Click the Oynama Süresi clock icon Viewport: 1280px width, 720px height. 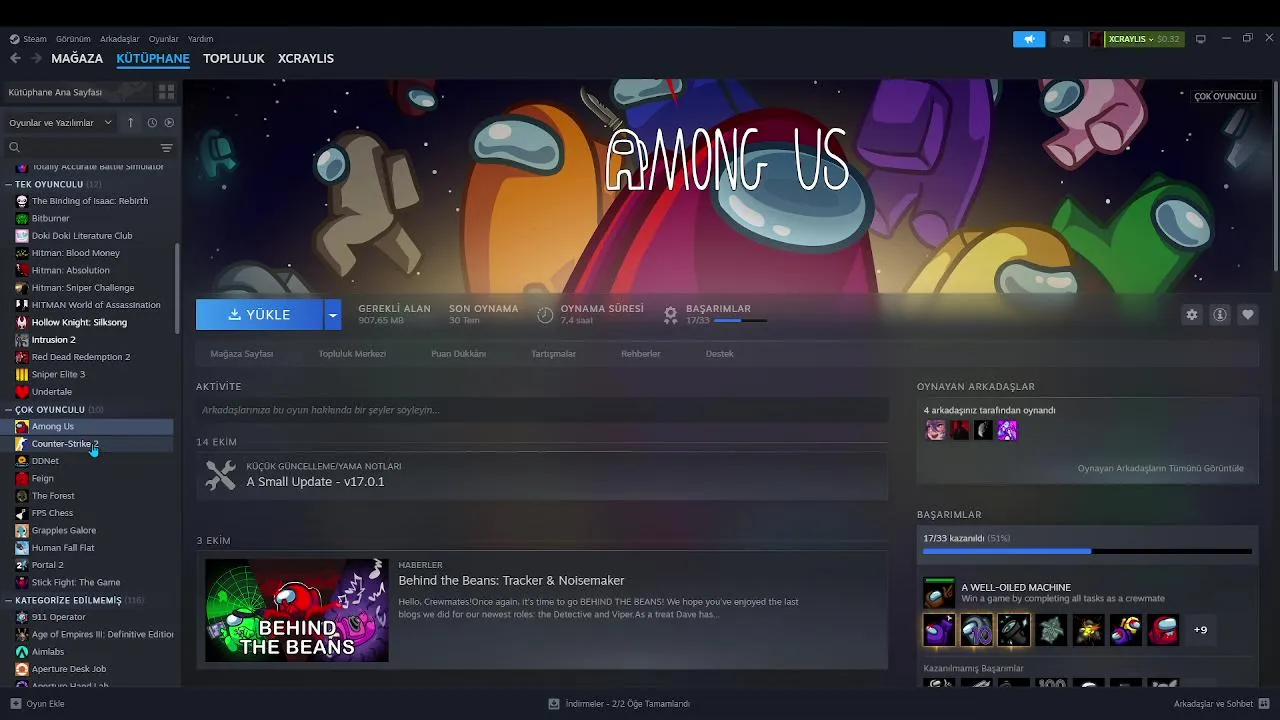(x=545, y=314)
